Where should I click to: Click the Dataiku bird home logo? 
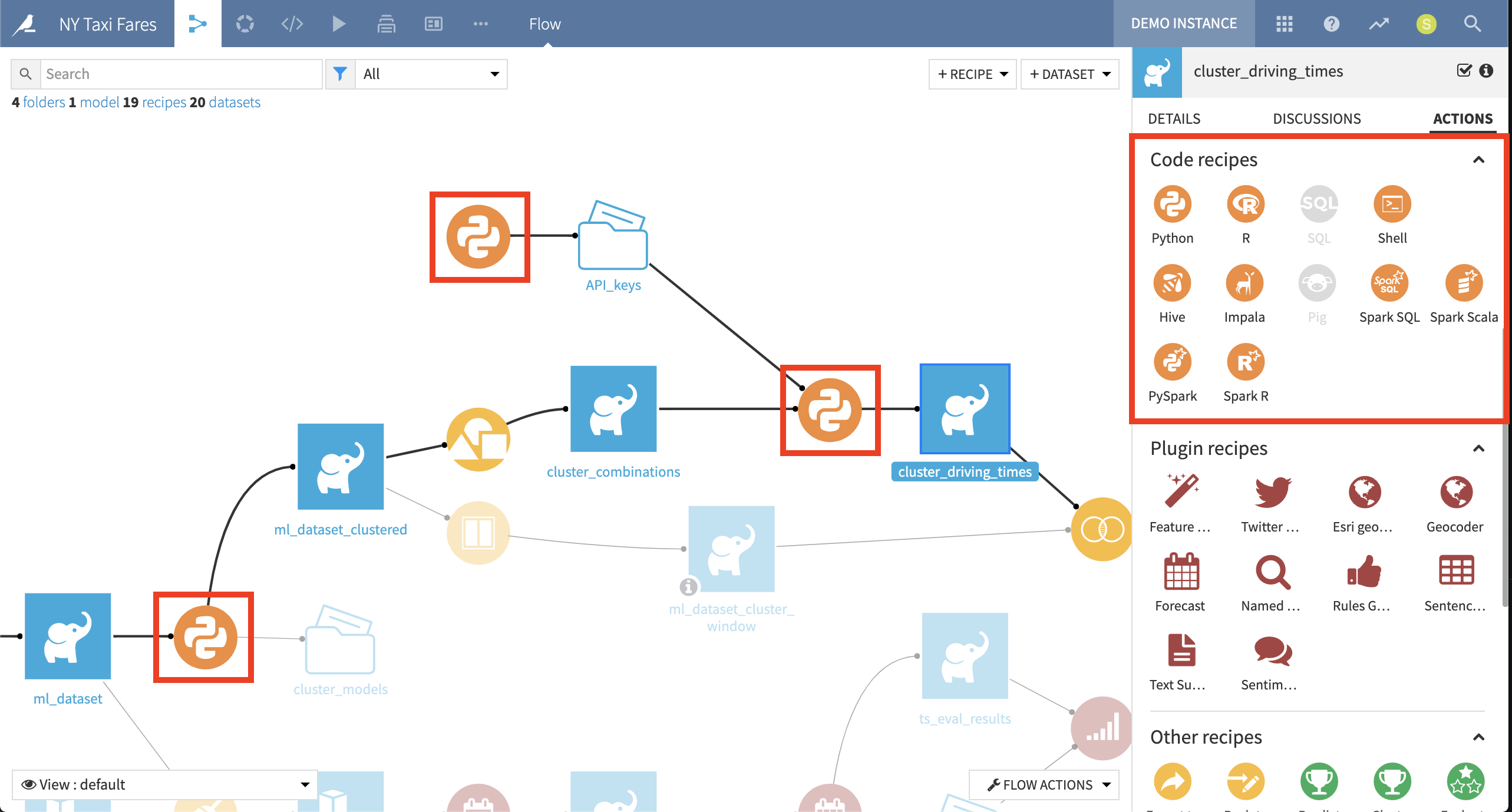pos(24,24)
